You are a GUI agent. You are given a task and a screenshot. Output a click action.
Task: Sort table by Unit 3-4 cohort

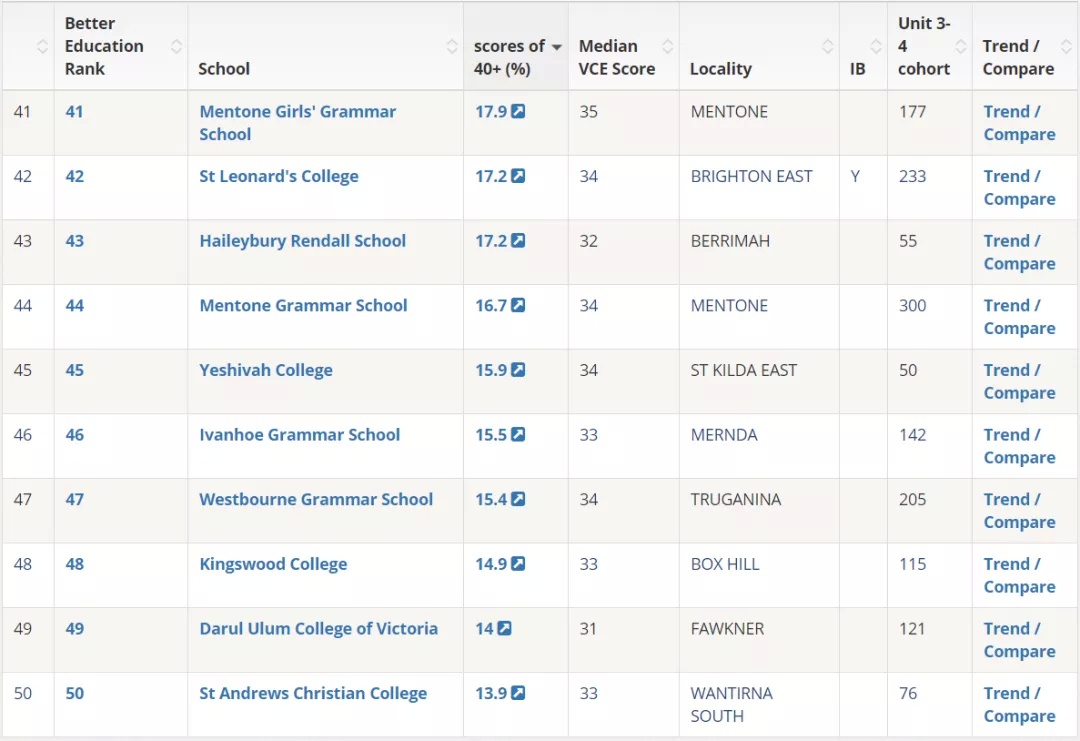tap(961, 46)
